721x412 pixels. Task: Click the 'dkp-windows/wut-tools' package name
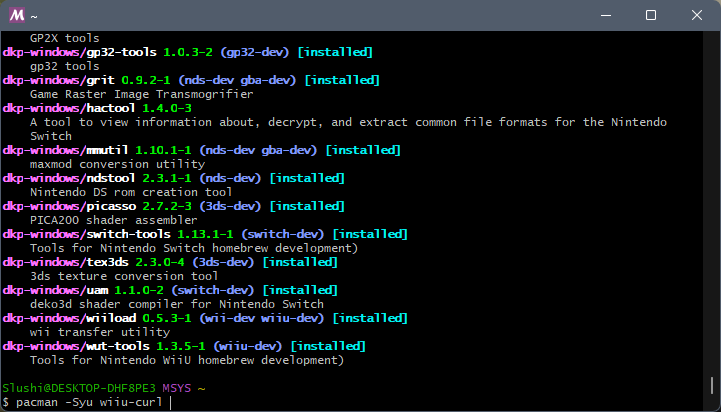tap(76, 346)
